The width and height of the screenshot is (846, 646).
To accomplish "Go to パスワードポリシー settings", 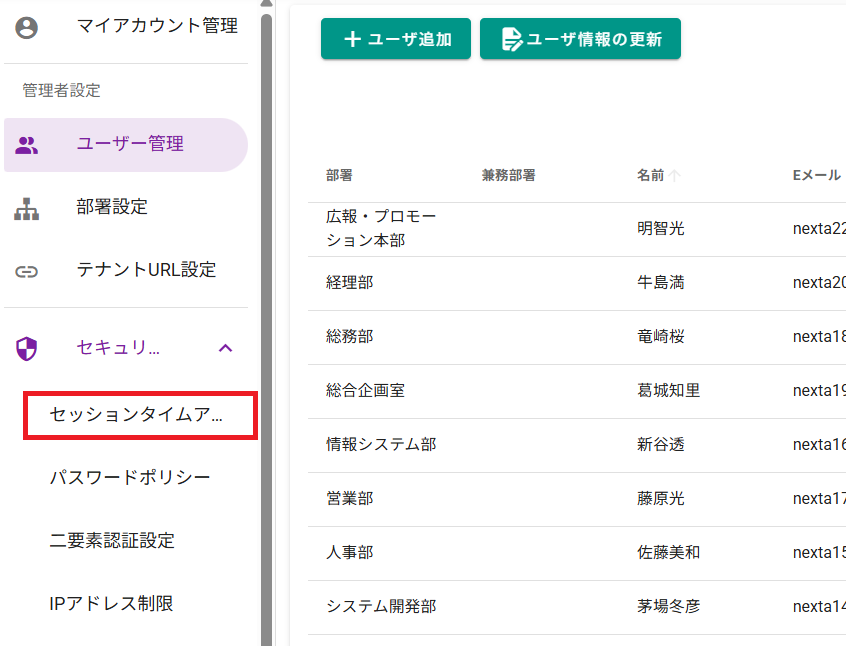I will (x=130, y=477).
